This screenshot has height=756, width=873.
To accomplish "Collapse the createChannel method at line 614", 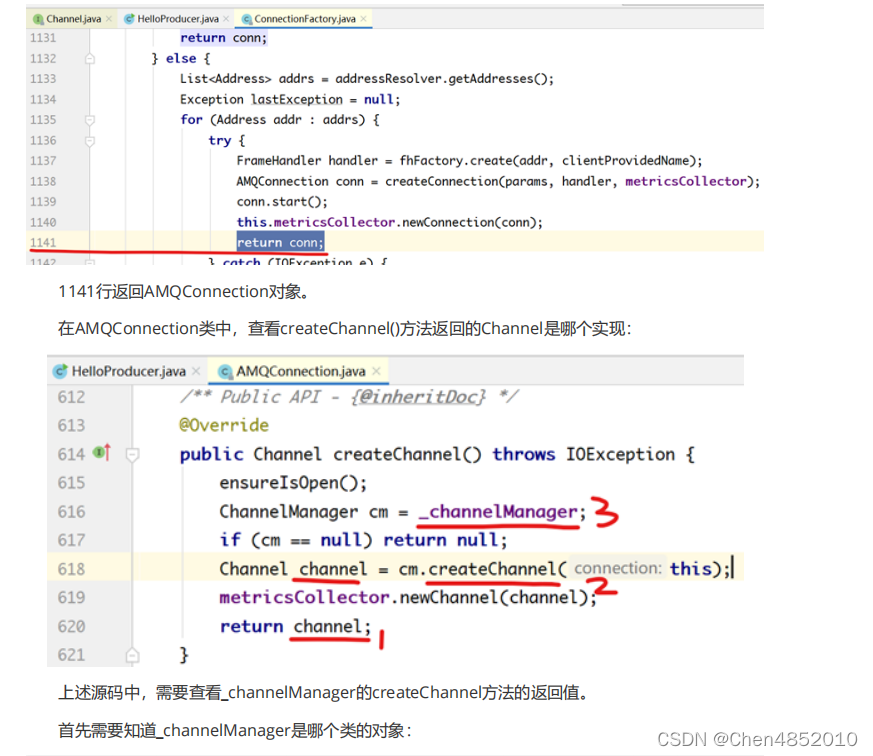I will click(132, 455).
